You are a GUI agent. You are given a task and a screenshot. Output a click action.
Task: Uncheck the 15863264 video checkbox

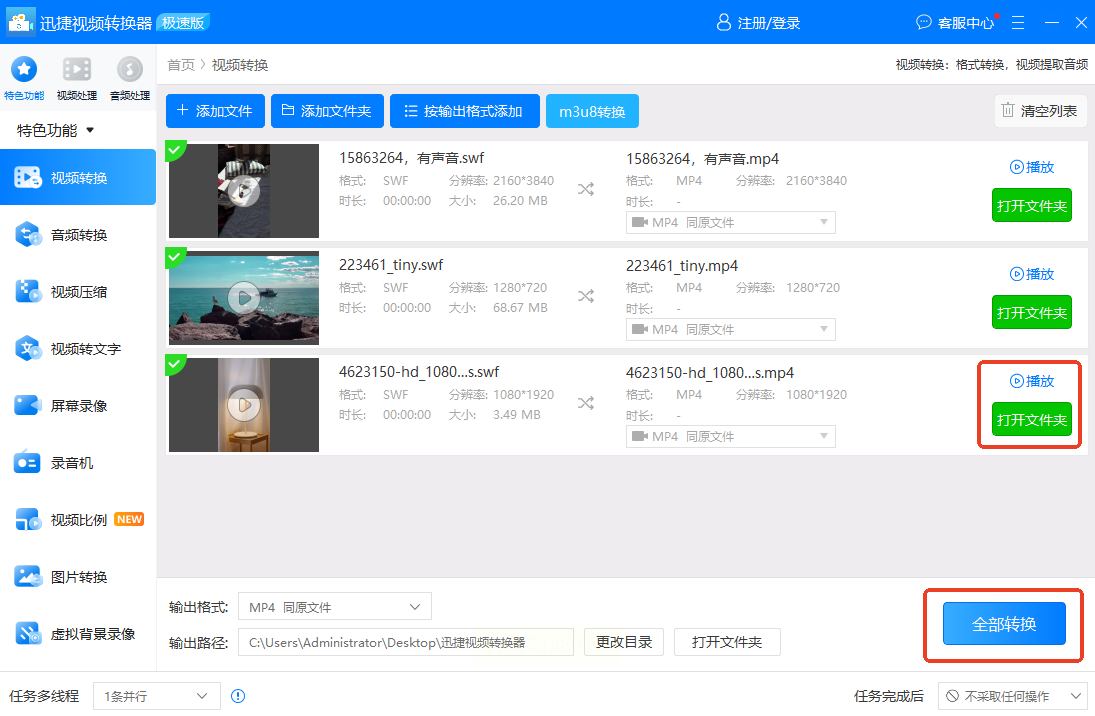pos(176,151)
